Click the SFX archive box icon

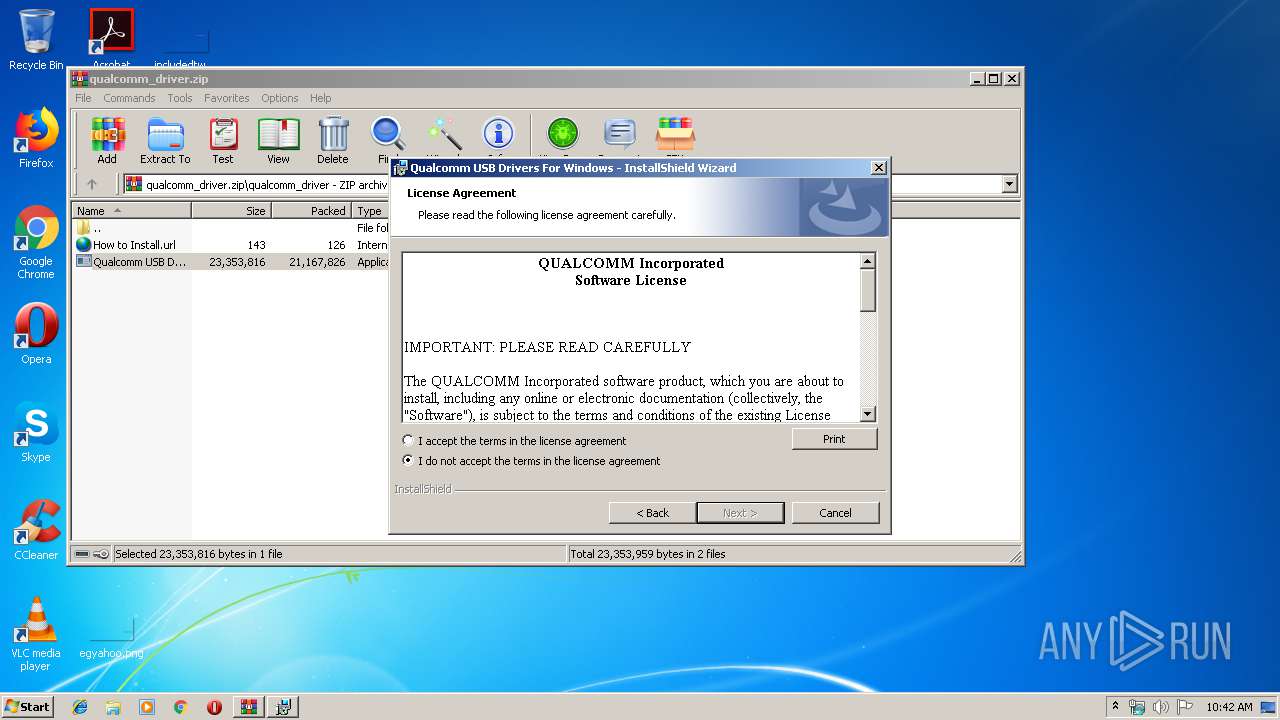point(675,135)
